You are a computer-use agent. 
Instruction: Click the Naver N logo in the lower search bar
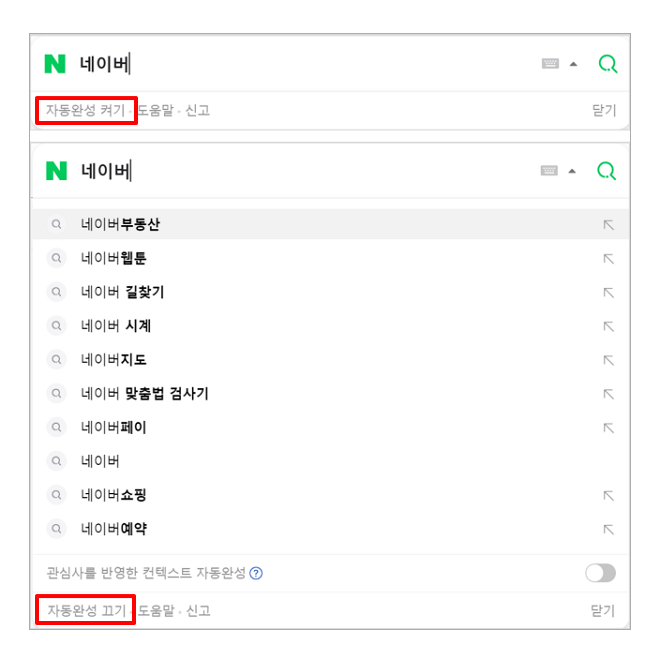tap(56, 171)
